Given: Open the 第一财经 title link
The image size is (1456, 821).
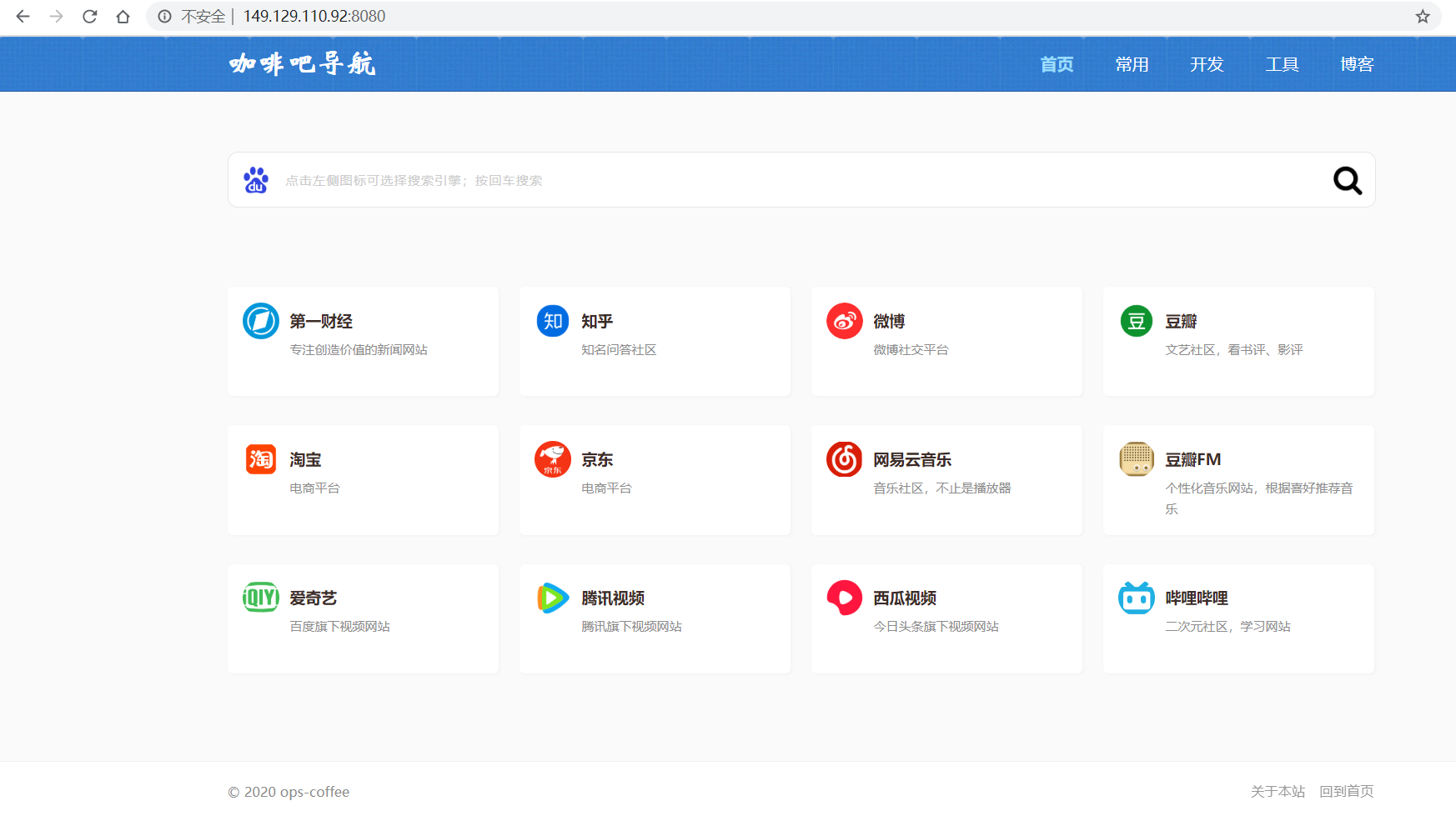Looking at the screenshot, I should [x=321, y=321].
